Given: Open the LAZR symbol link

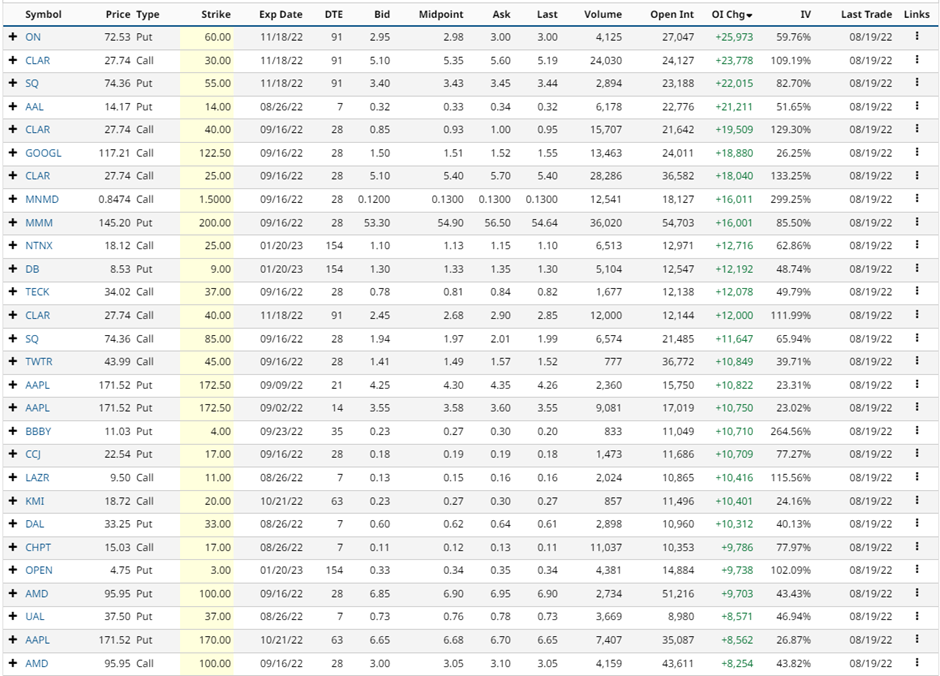Looking at the screenshot, I should tap(37, 478).
